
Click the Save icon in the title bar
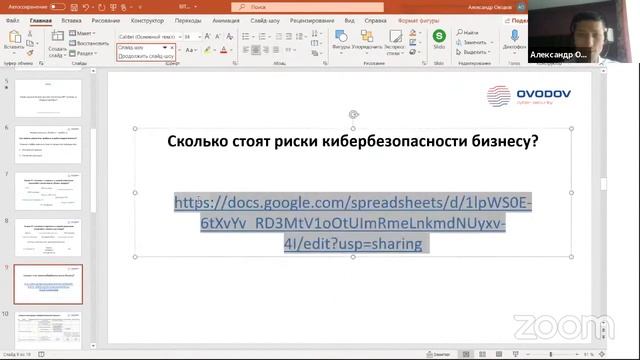point(74,7)
